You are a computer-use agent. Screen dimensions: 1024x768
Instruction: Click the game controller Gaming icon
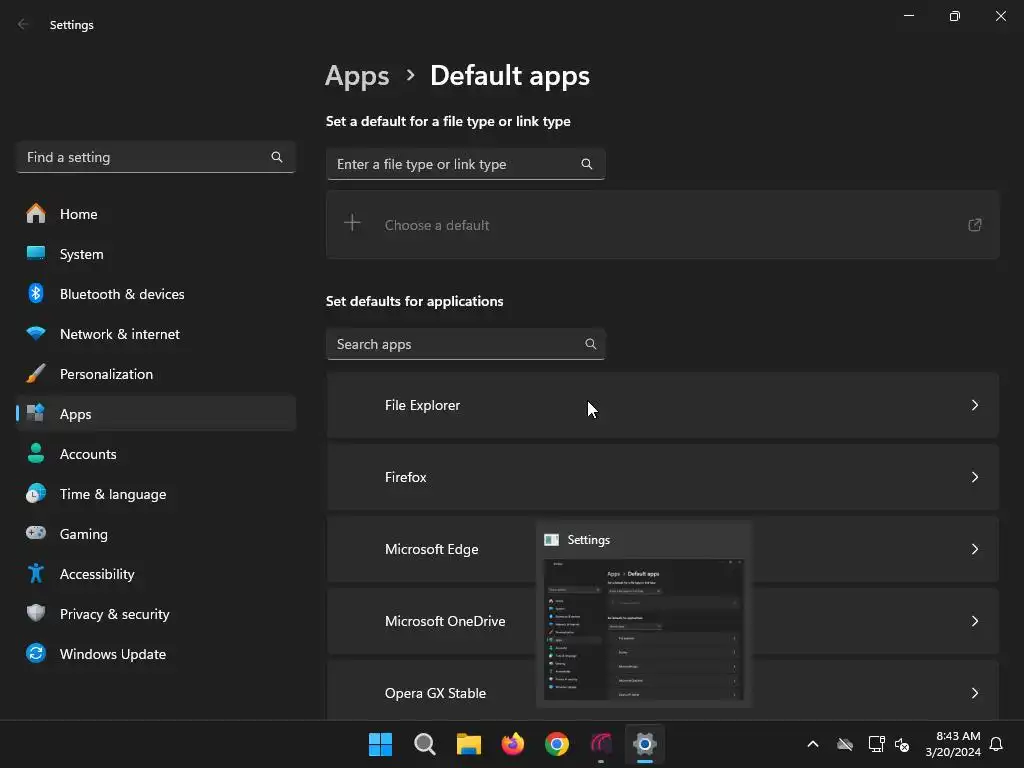(x=36, y=533)
